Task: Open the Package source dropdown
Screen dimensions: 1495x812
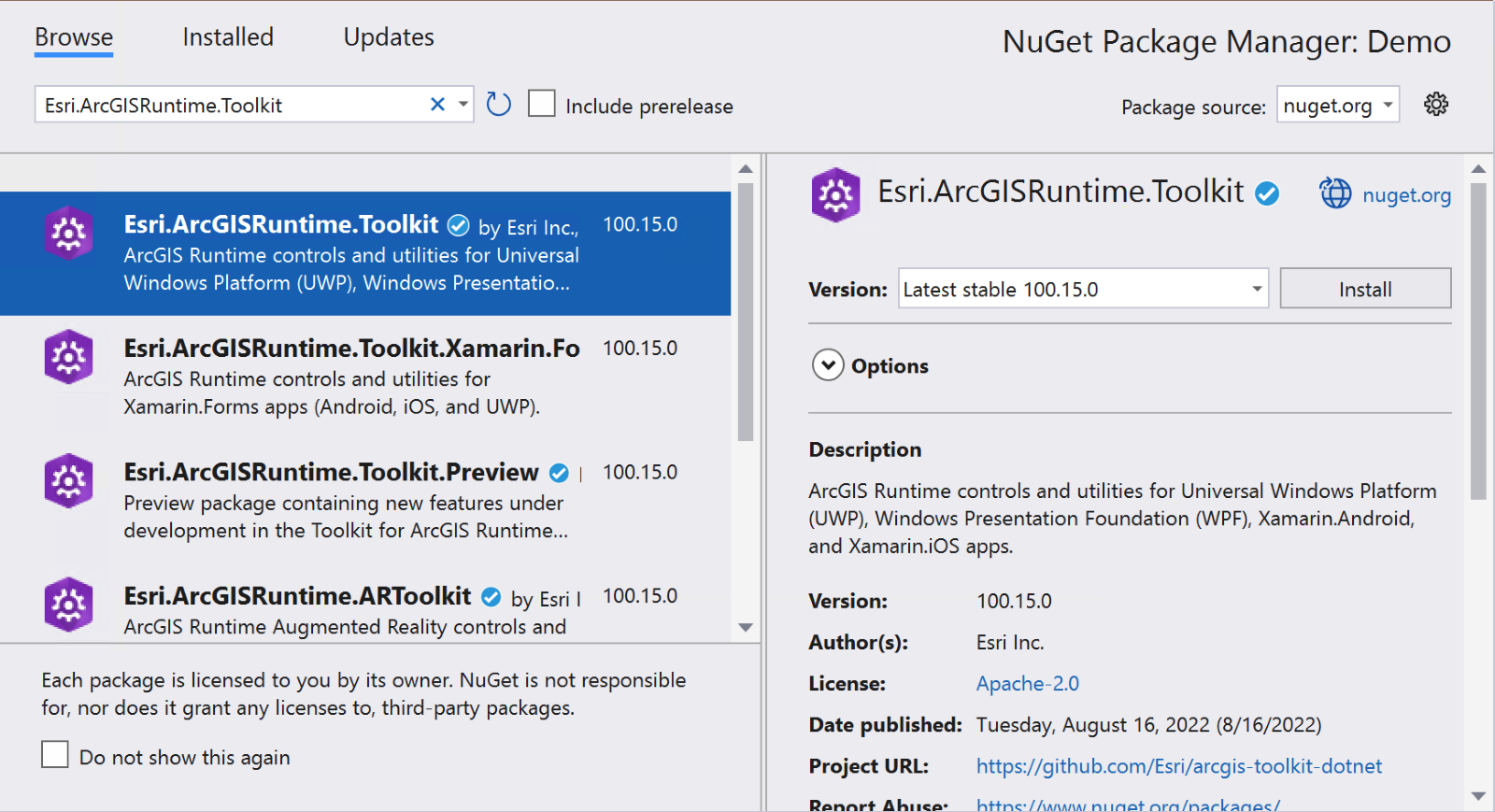Action: (x=1338, y=106)
